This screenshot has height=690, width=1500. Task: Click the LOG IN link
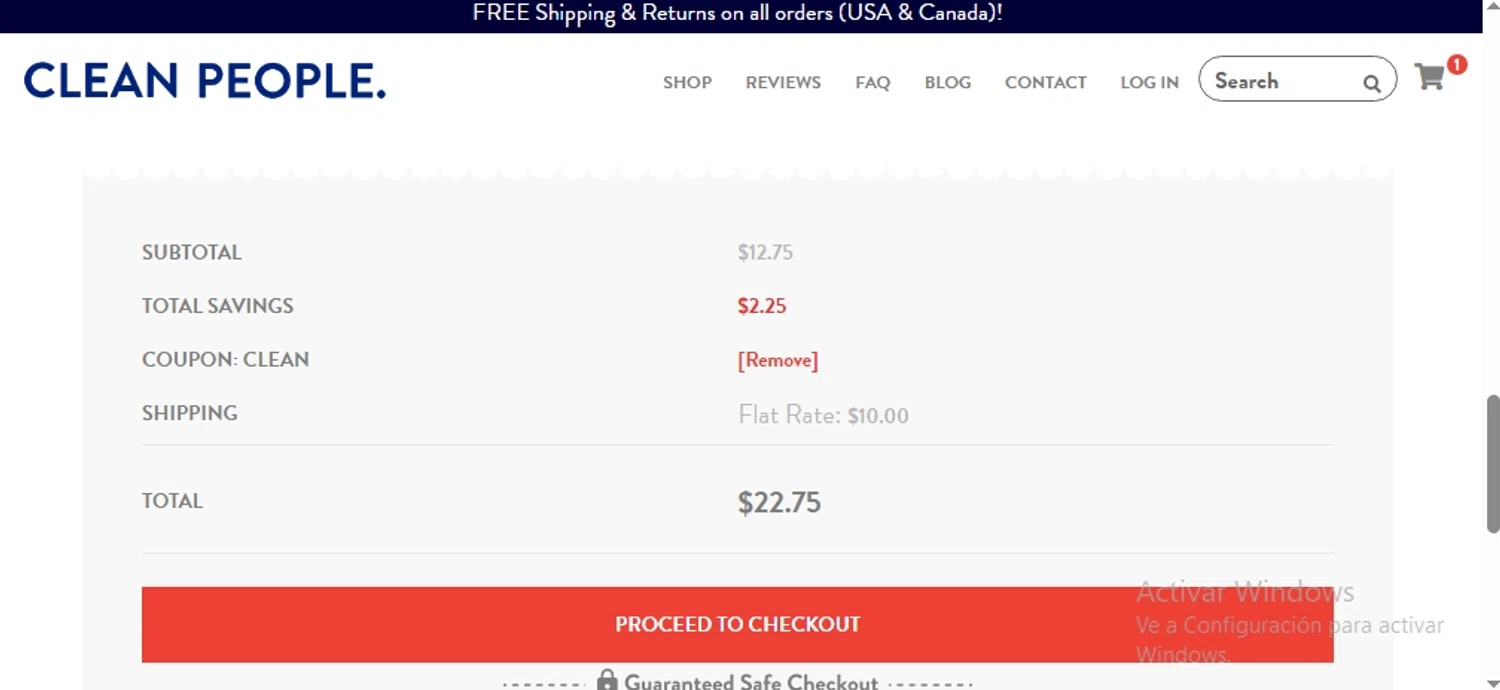[1149, 83]
